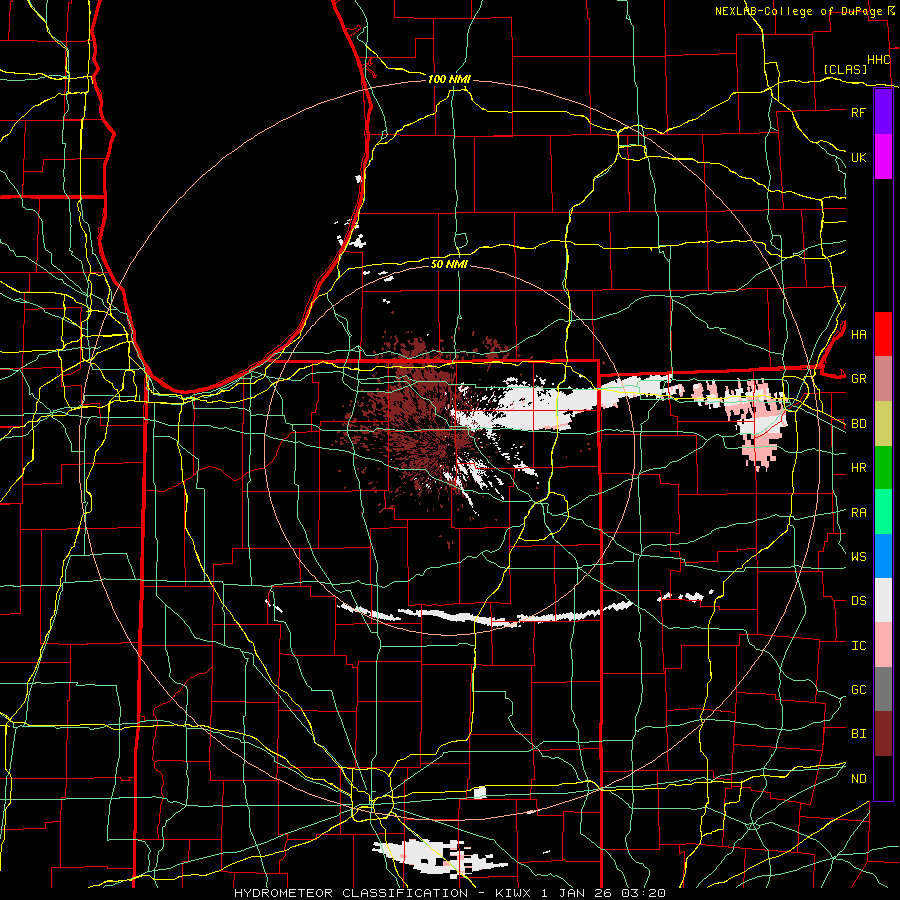Click the ND legend label
Image resolution: width=900 pixels, height=900 pixels.
coord(858,779)
